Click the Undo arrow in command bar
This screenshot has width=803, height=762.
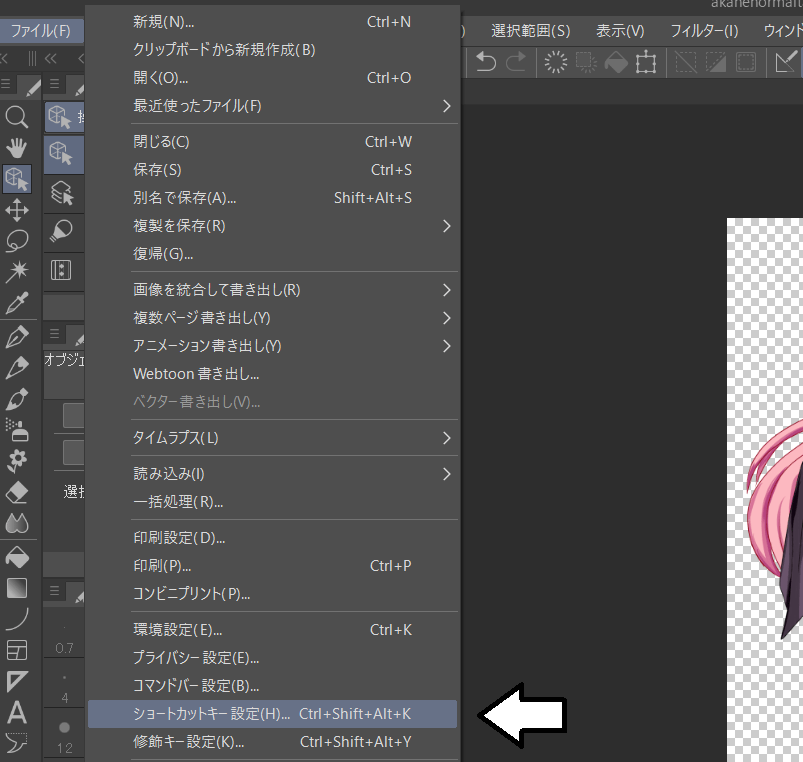point(486,63)
